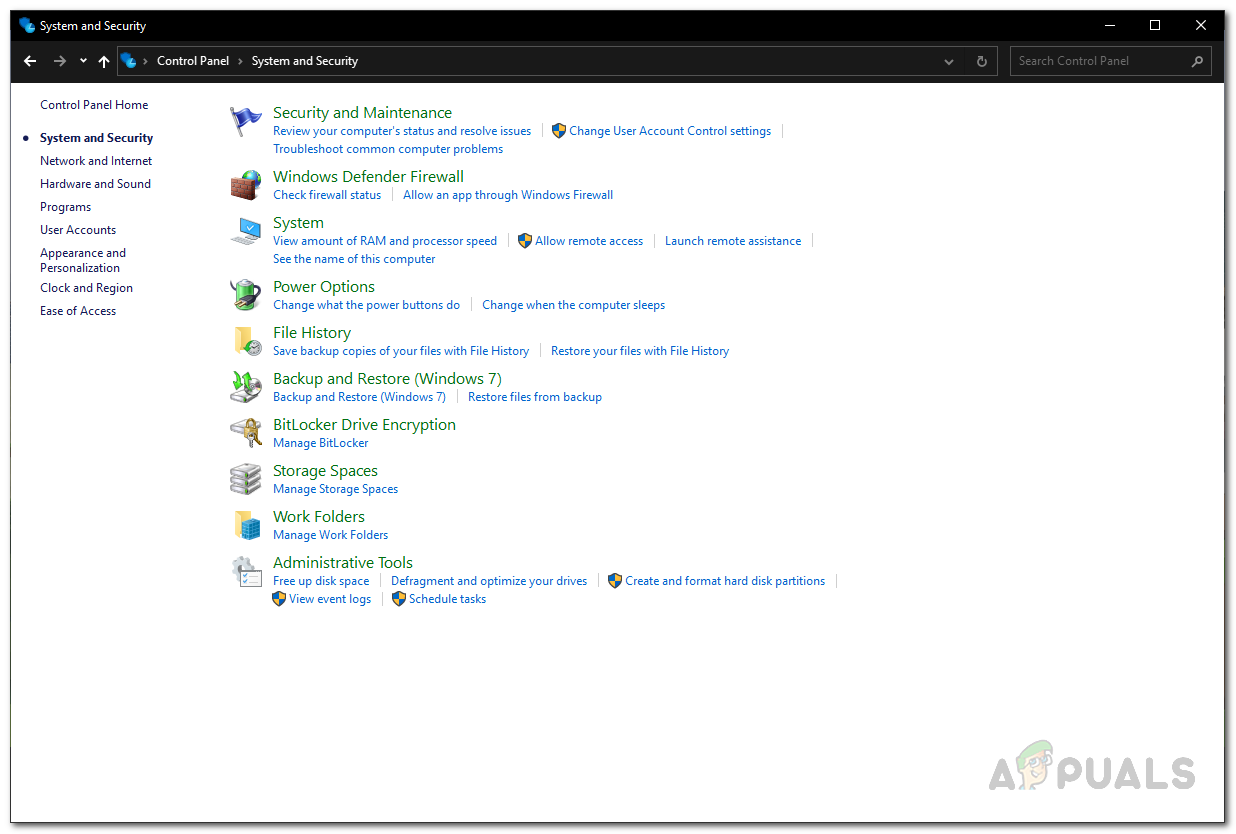Click Allow remote access

tap(589, 241)
